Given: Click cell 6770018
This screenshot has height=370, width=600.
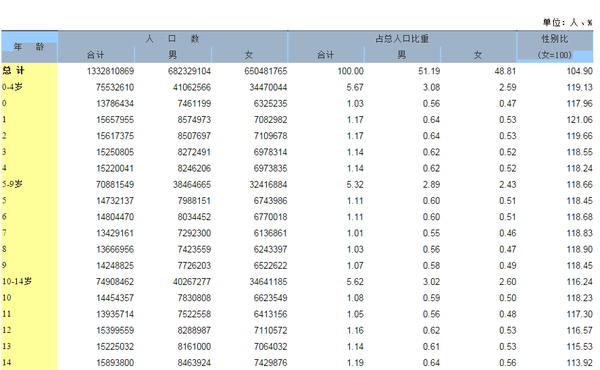Looking at the screenshot, I should point(270,217).
